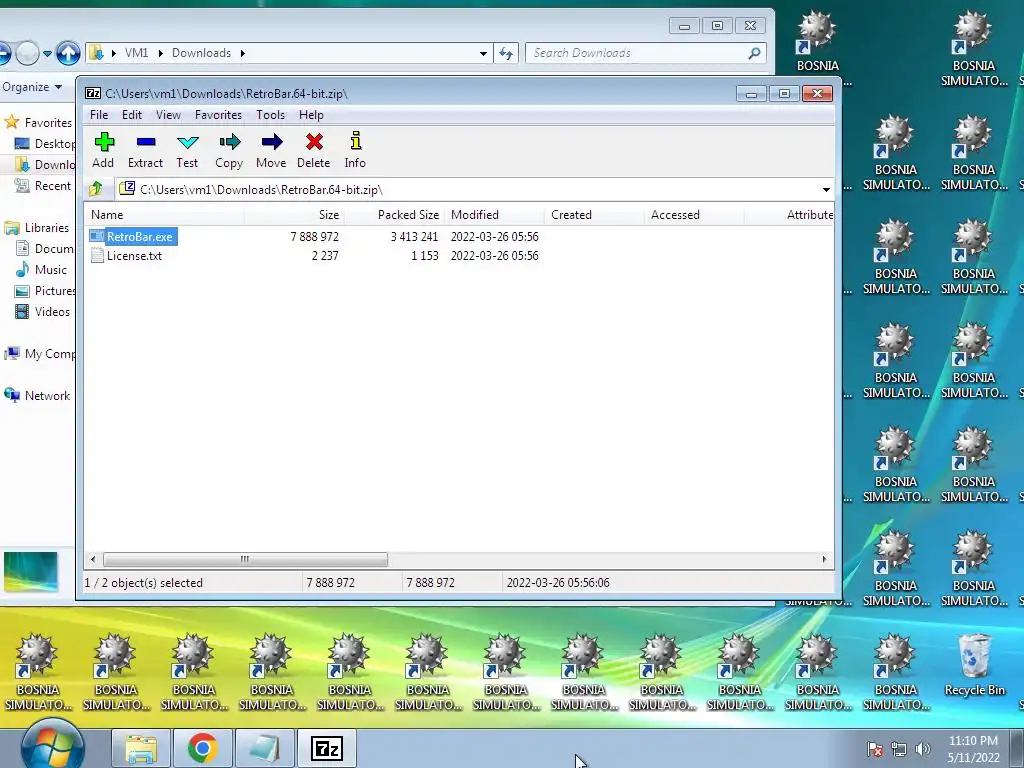Screen dimensions: 1024x768
Task: Open Google Chrome from the taskbar
Action: click(202, 748)
